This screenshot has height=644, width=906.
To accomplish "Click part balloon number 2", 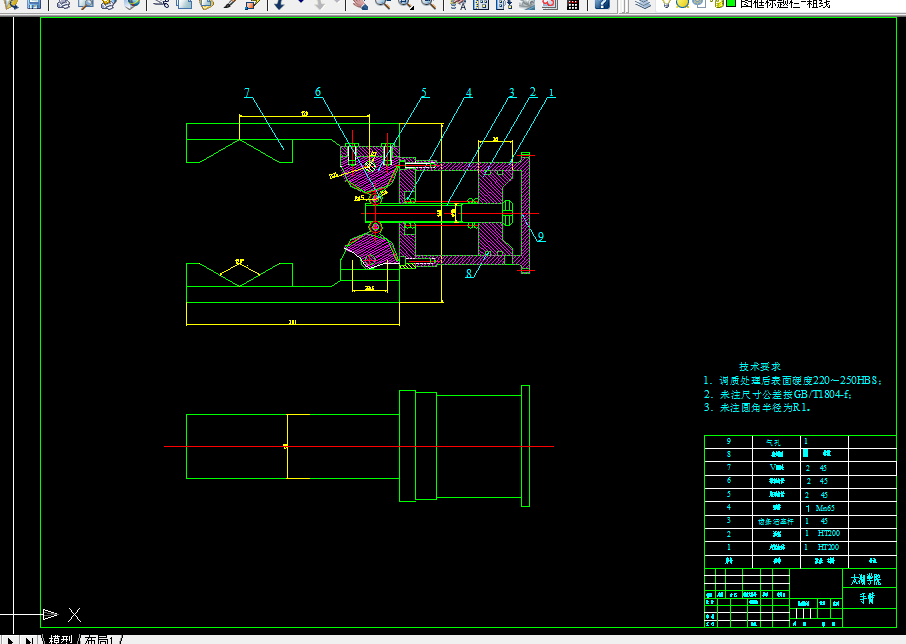I will tap(533, 92).
